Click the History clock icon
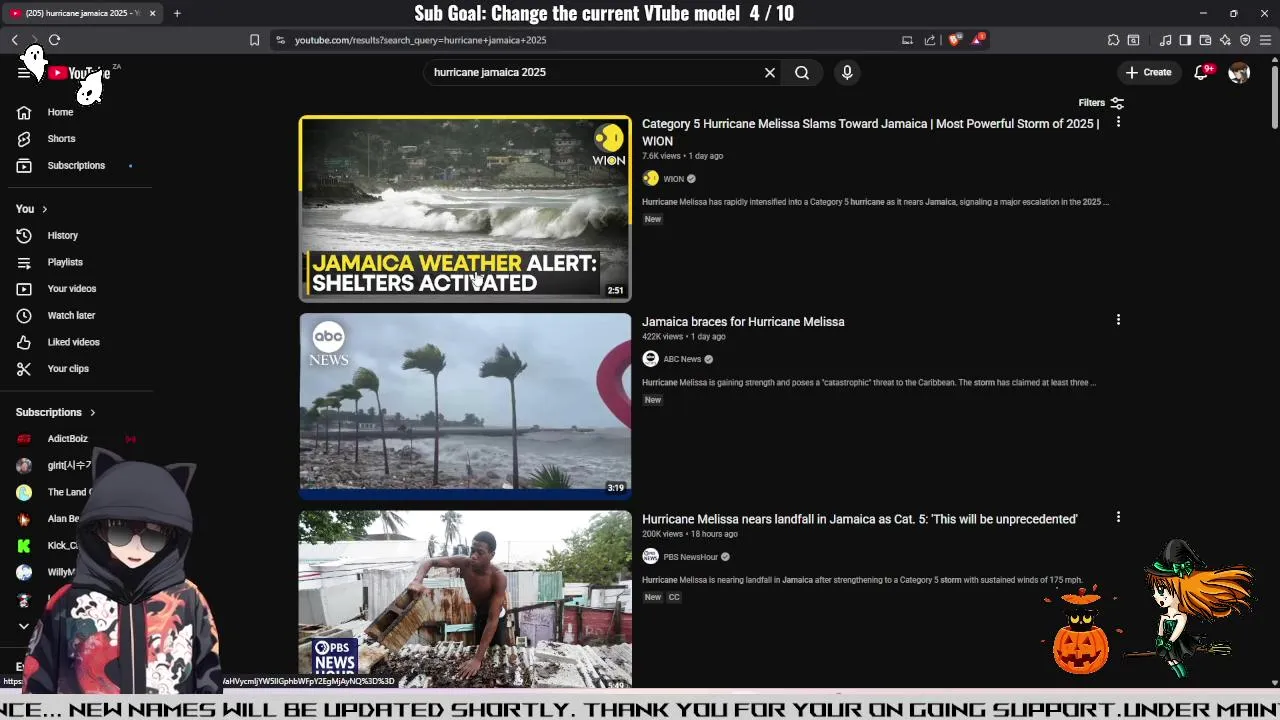Viewport: 1280px width, 720px height. pos(24,235)
